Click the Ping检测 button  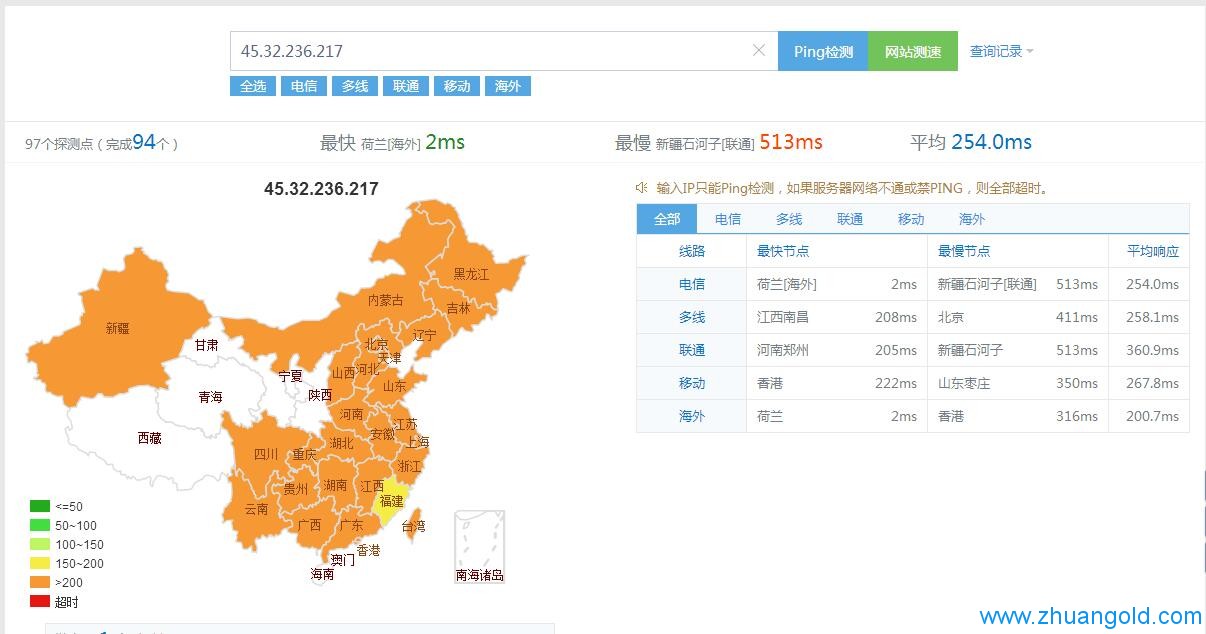(822, 50)
